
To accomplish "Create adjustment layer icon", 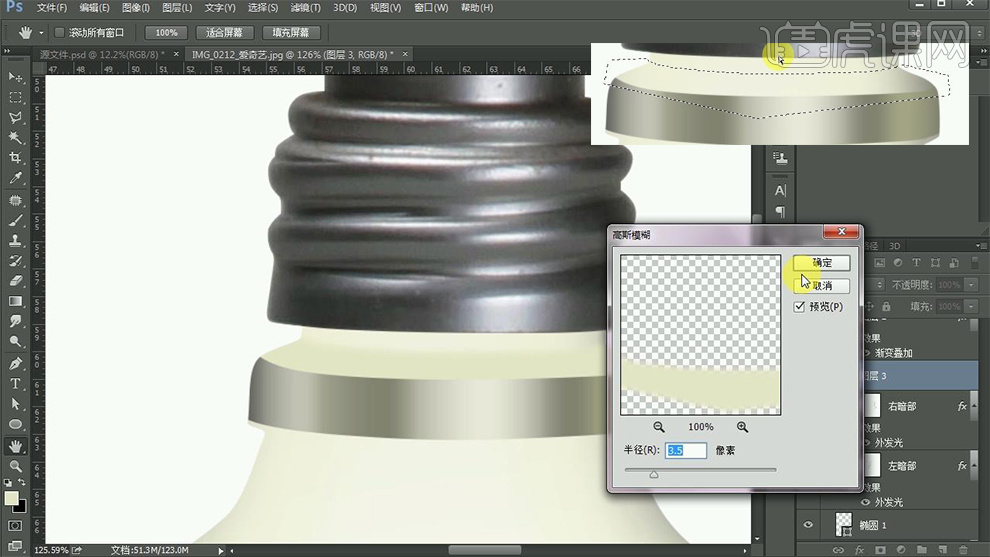I will [901, 550].
